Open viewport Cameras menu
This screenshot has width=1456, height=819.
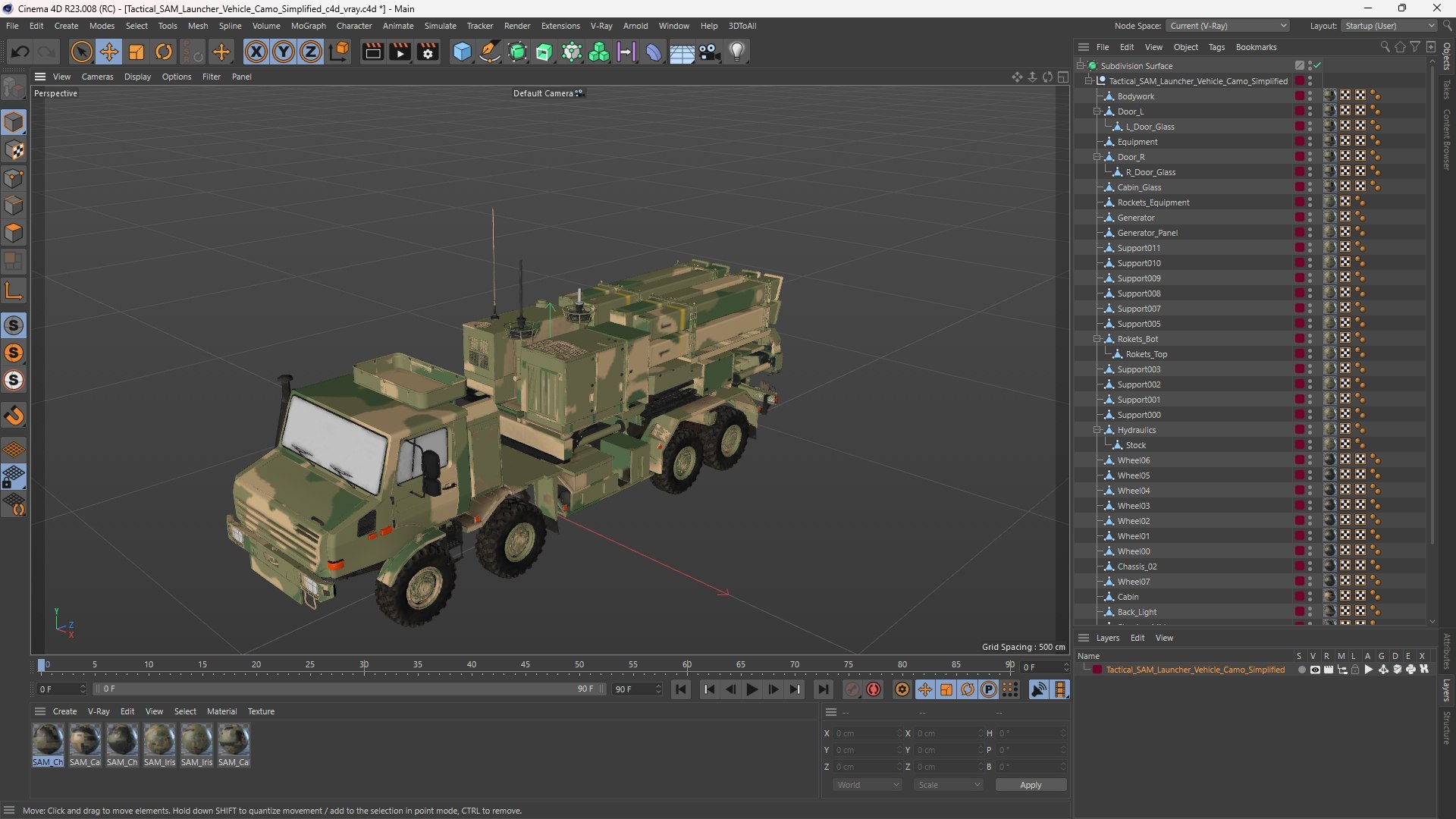coord(97,77)
